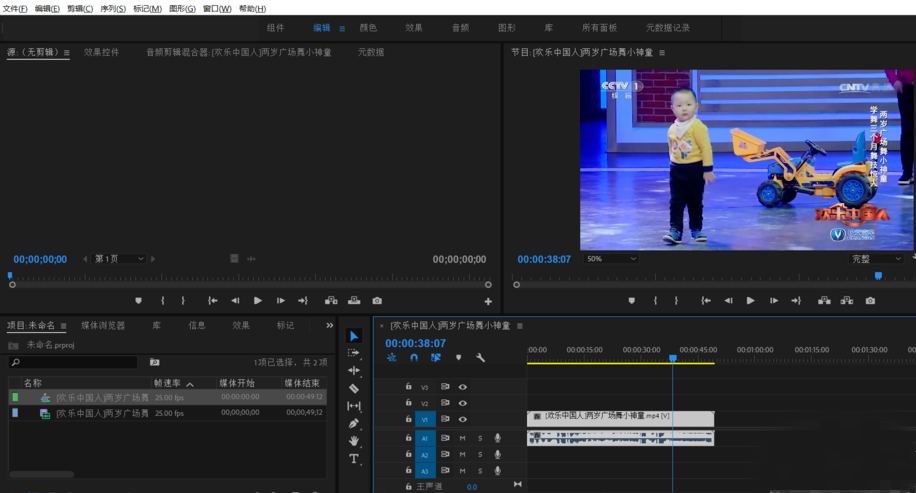Expand the project panel tabs overflow chevron

click(330, 325)
